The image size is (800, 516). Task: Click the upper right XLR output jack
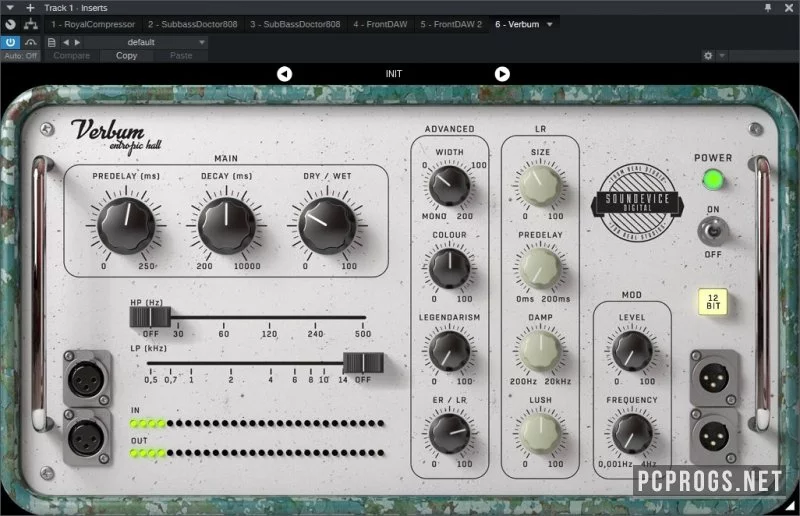coord(714,379)
